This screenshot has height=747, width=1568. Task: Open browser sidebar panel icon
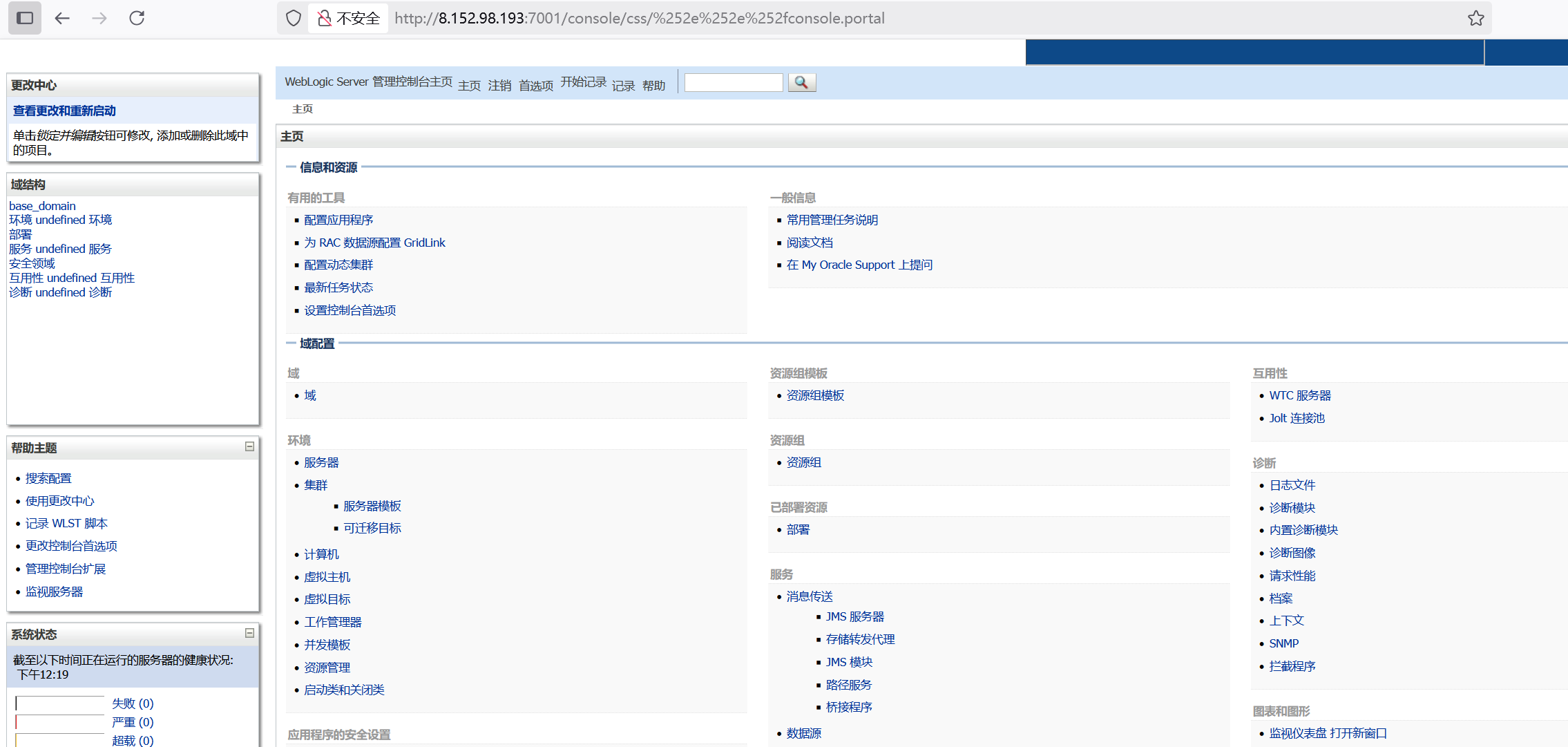25,18
